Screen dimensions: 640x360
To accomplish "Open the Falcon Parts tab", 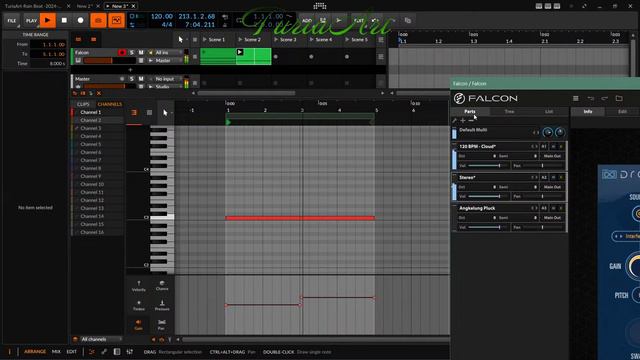I will tap(470, 111).
